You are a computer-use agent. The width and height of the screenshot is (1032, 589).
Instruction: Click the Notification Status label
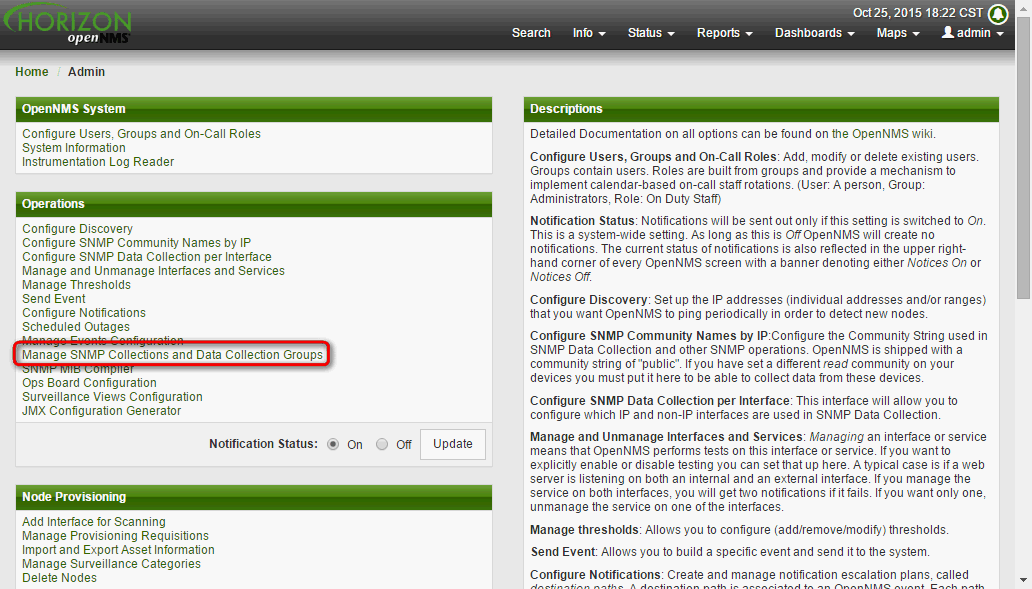coord(263,444)
